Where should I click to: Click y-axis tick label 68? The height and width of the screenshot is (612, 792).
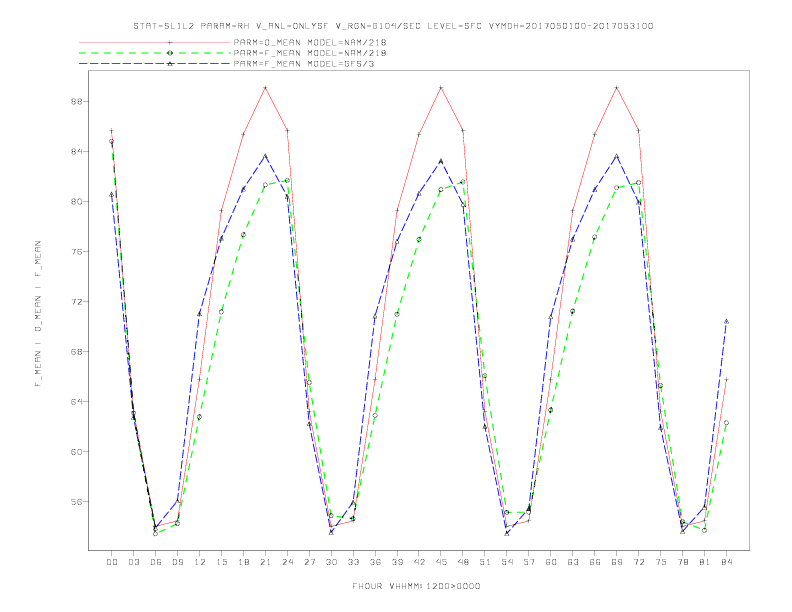coord(77,351)
